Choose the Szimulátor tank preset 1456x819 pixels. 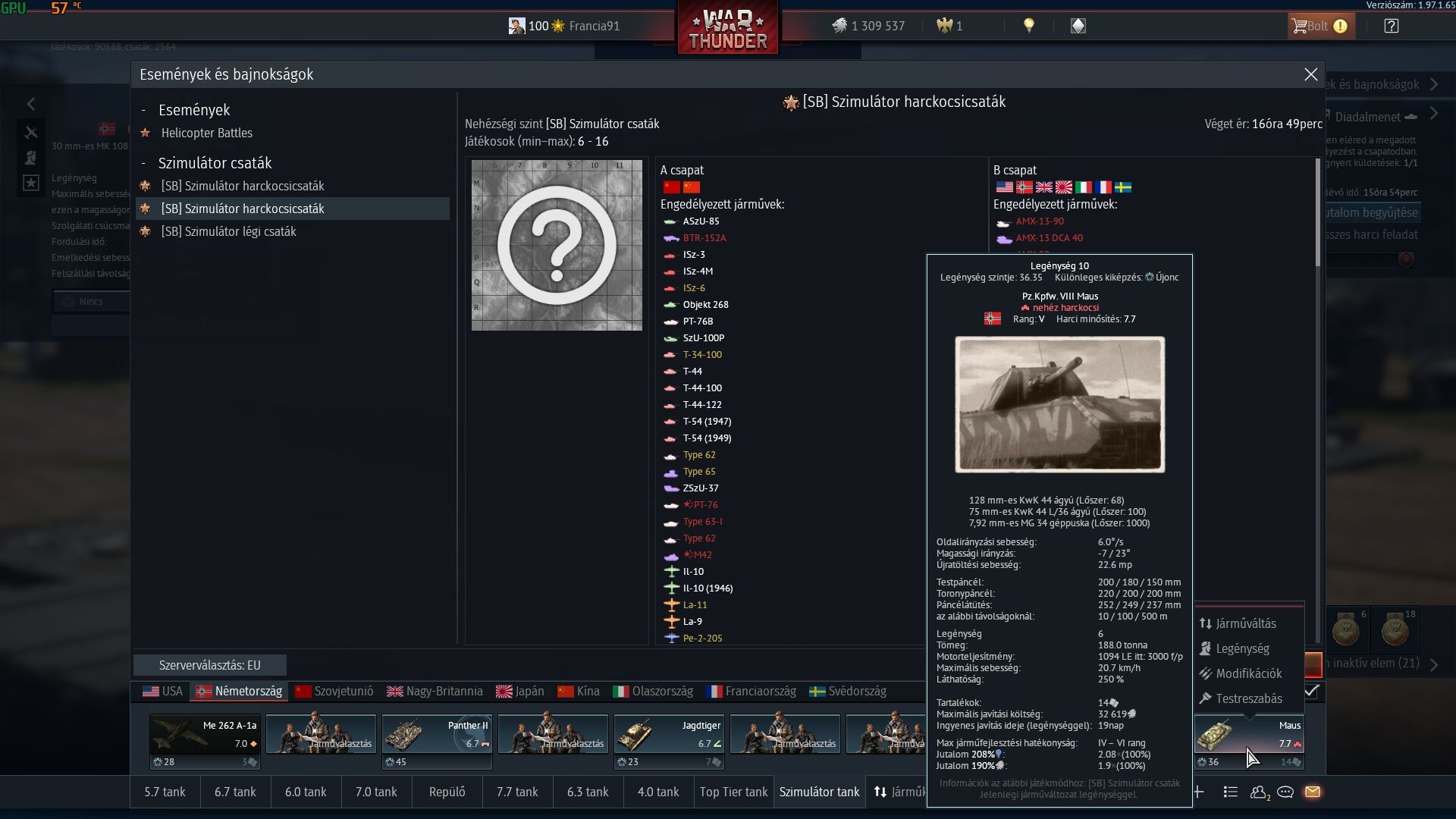(x=819, y=792)
